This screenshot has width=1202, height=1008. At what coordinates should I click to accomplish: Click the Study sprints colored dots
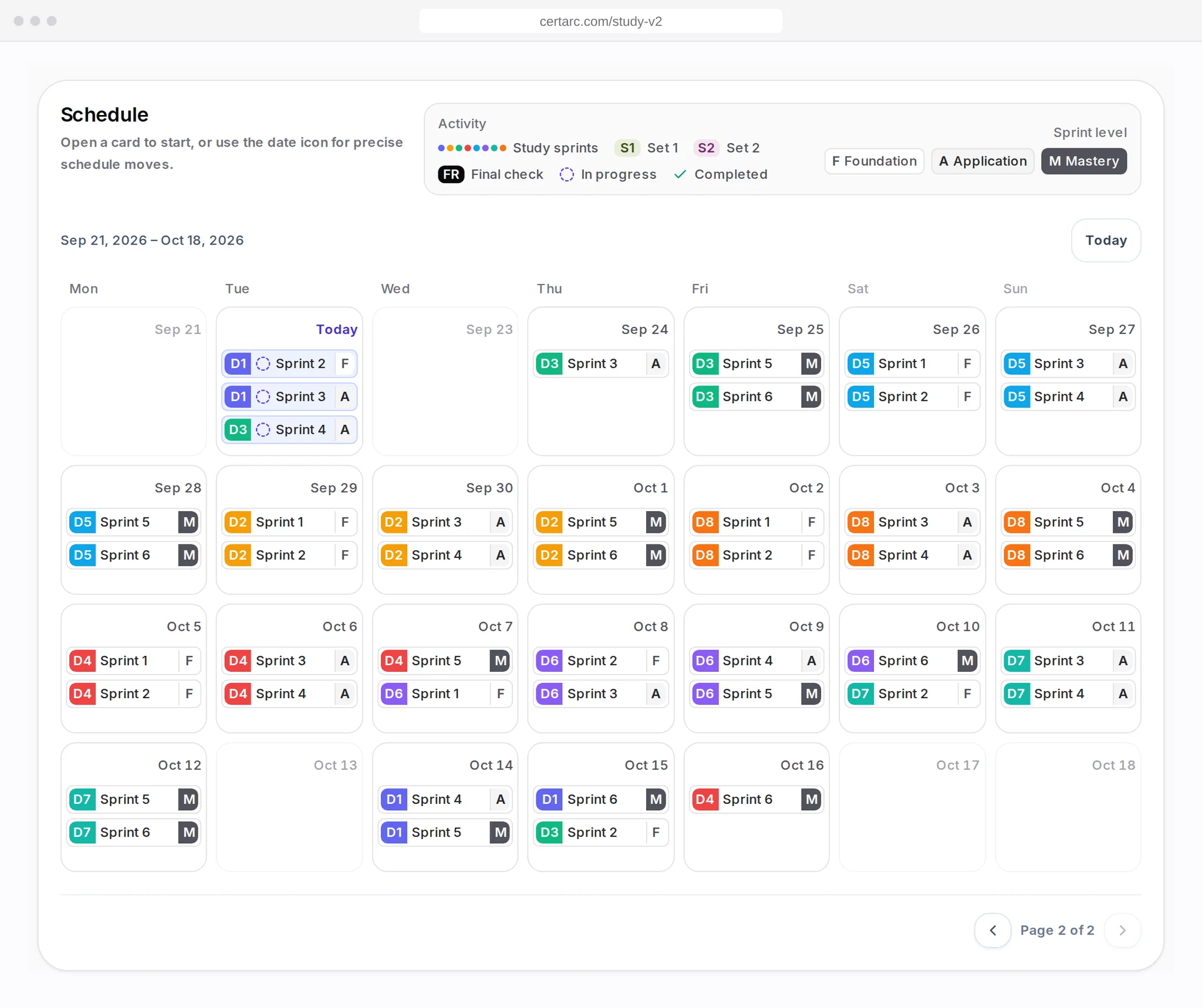[x=472, y=148]
